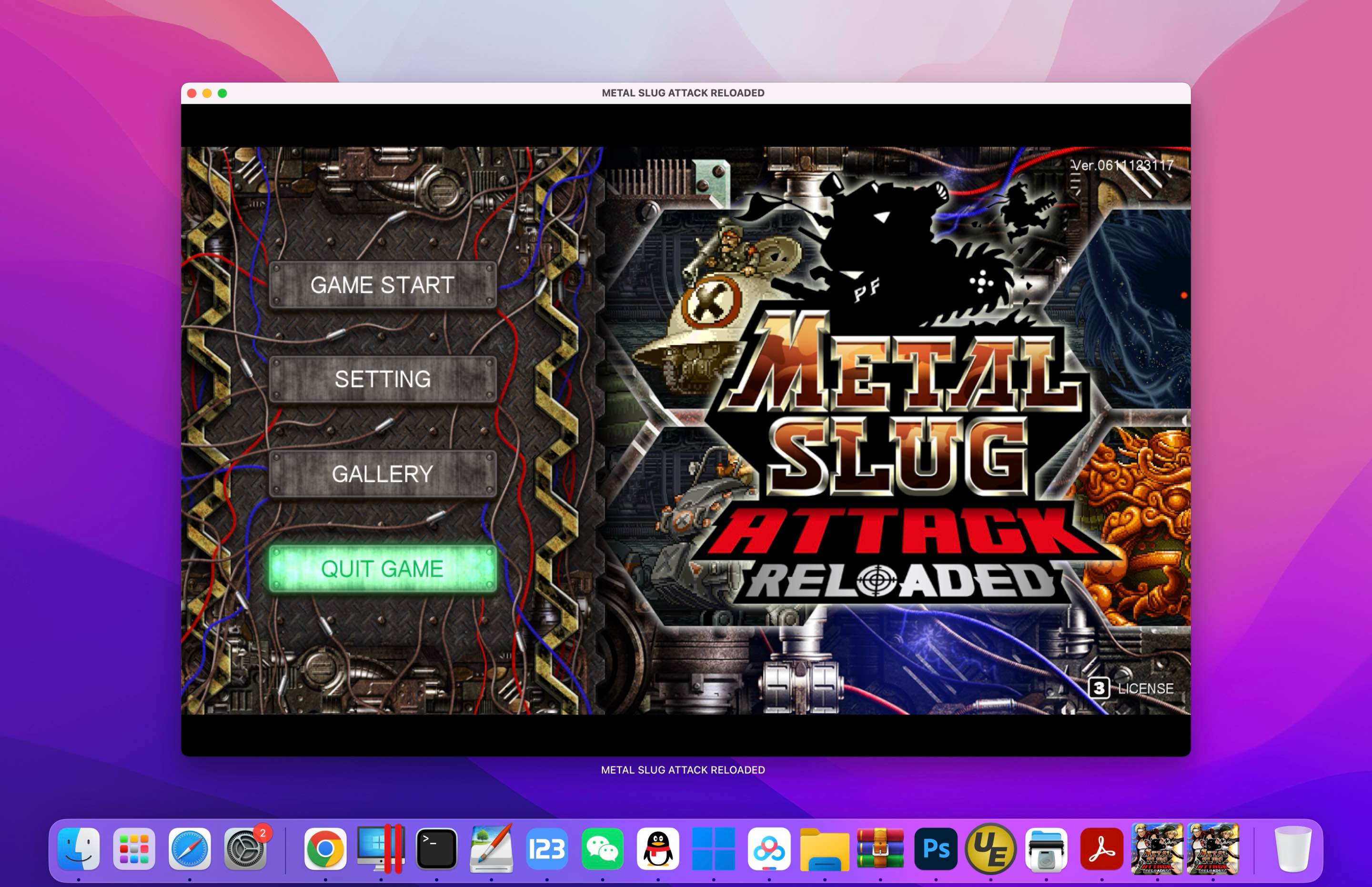Open the Trash in the dock
This screenshot has height=887, width=1372.
[1293, 849]
